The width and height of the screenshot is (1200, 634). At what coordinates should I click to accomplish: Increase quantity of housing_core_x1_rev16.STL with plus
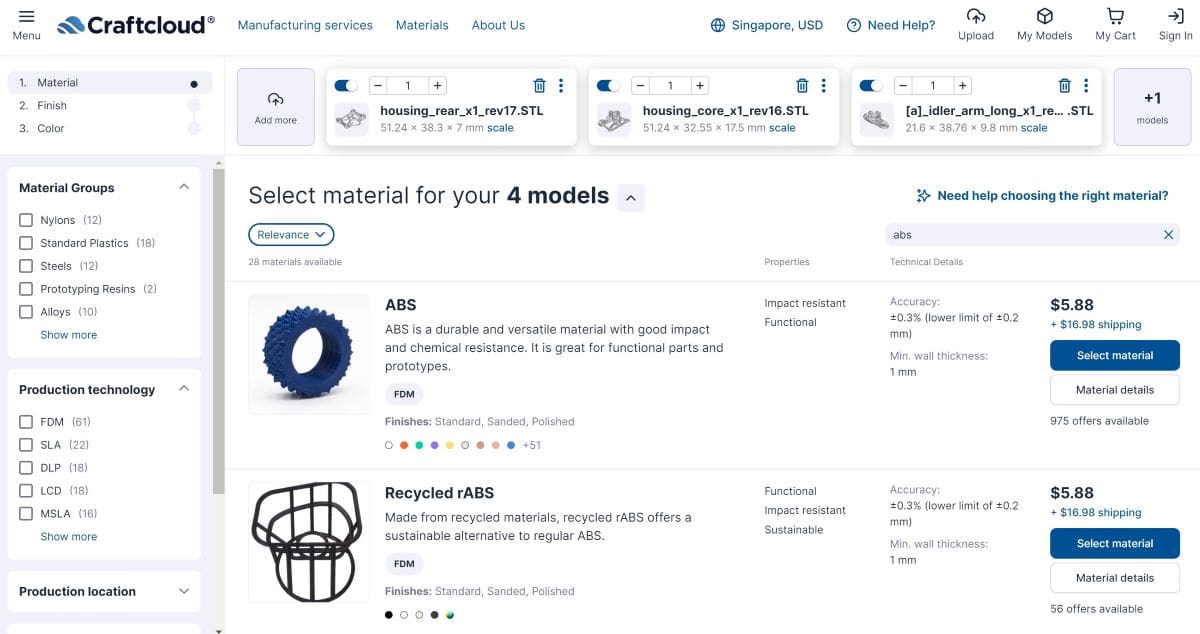point(700,86)
